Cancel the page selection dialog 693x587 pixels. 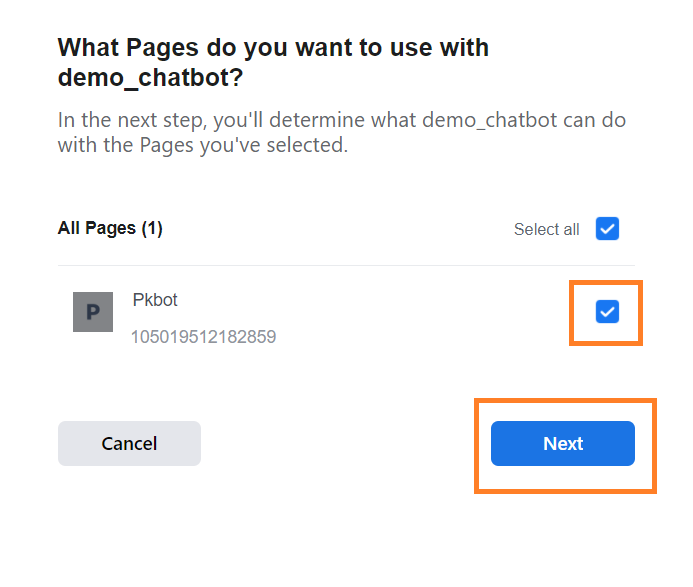click(129, 443)
